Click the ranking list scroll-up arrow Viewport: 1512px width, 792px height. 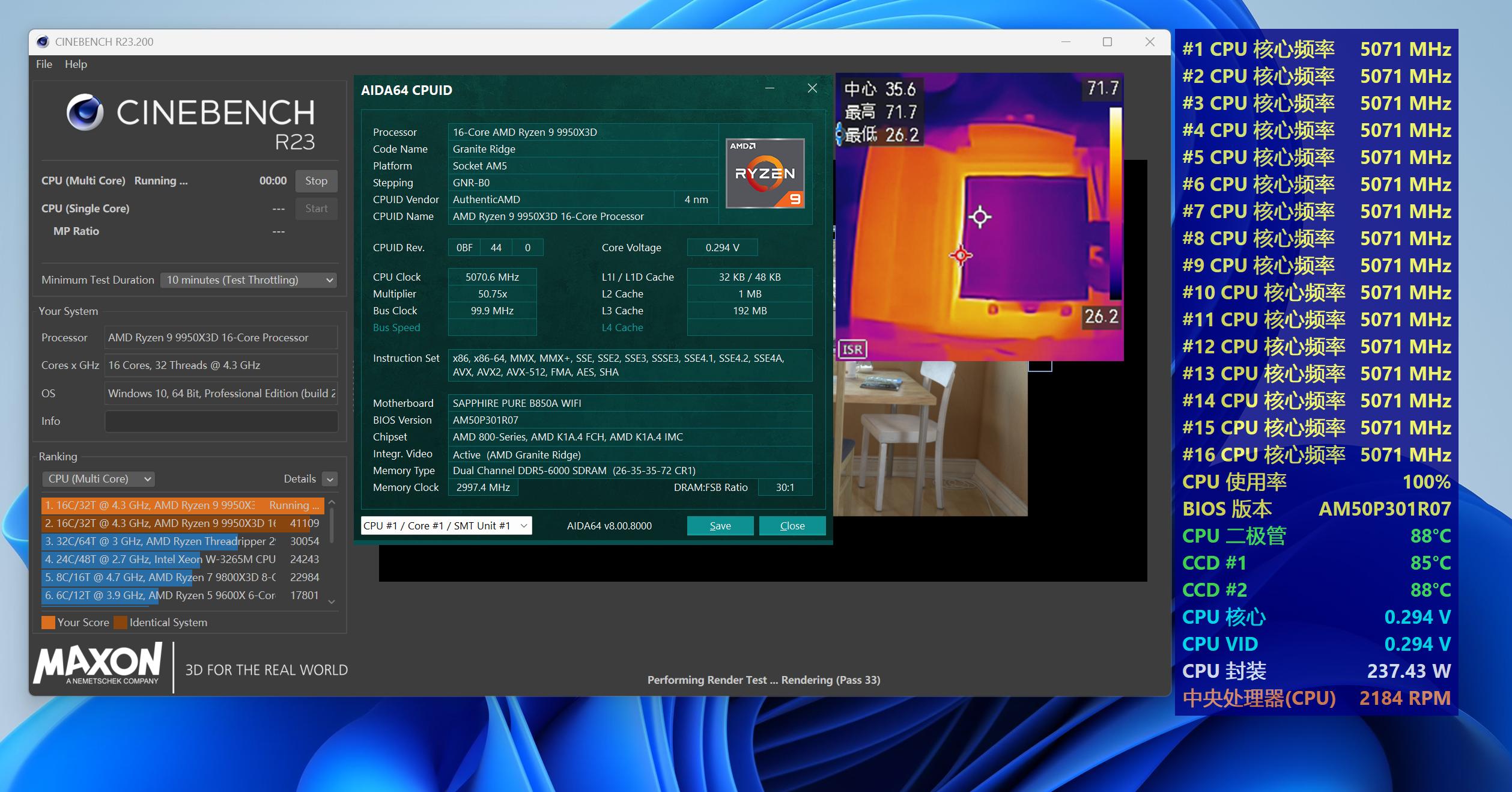(332, 502)
